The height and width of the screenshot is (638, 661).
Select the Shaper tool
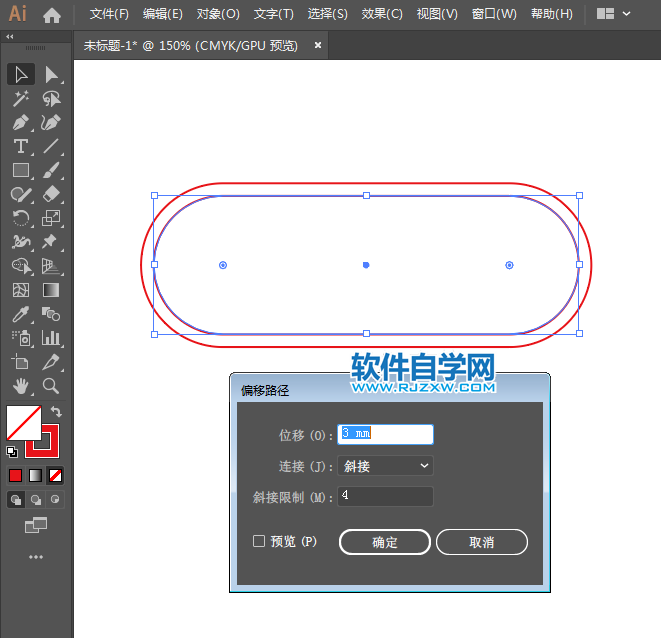point(21,194)
